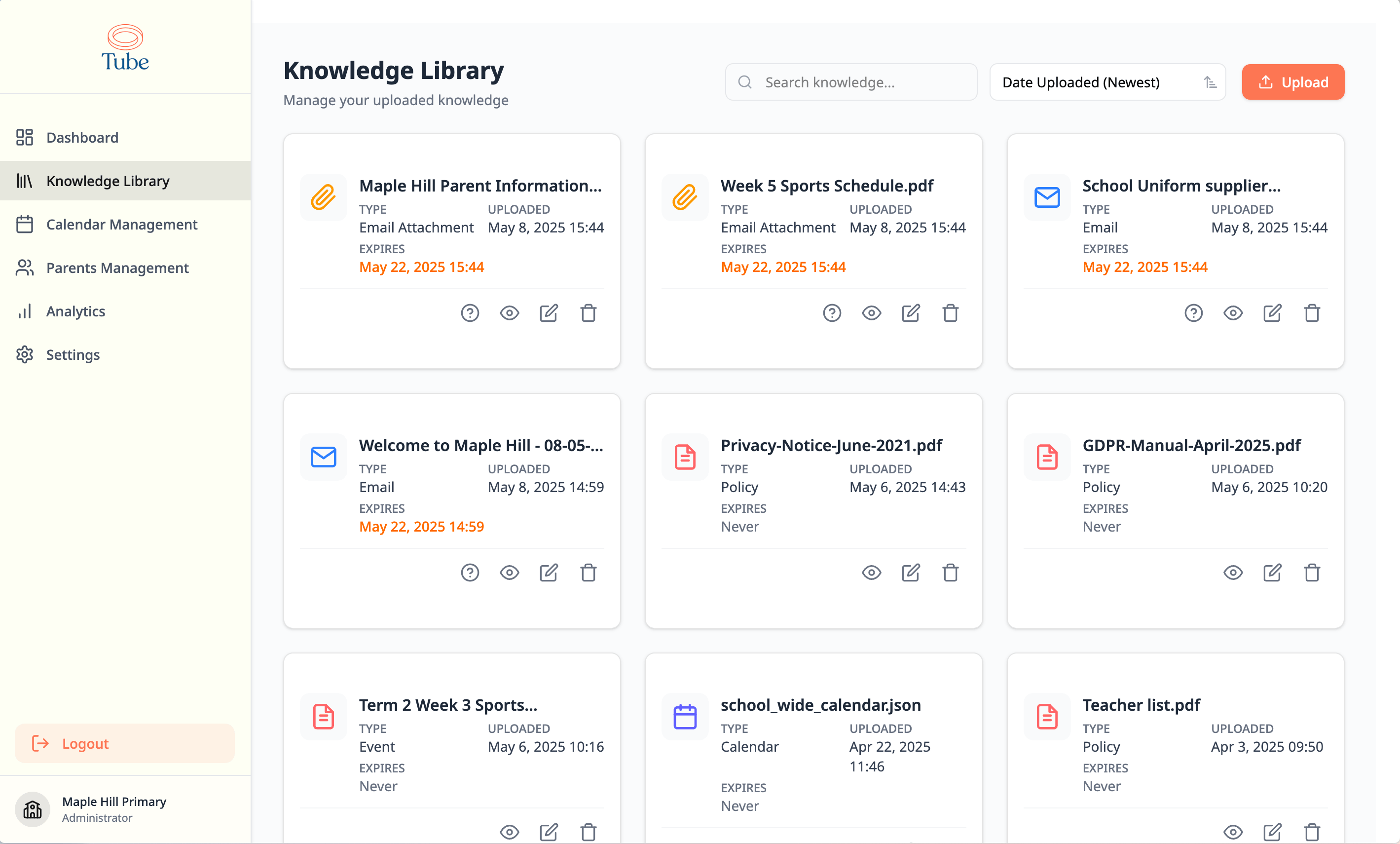
Task: Delete the Teacher list.pdf document
Action: (x=1312, y=832)
